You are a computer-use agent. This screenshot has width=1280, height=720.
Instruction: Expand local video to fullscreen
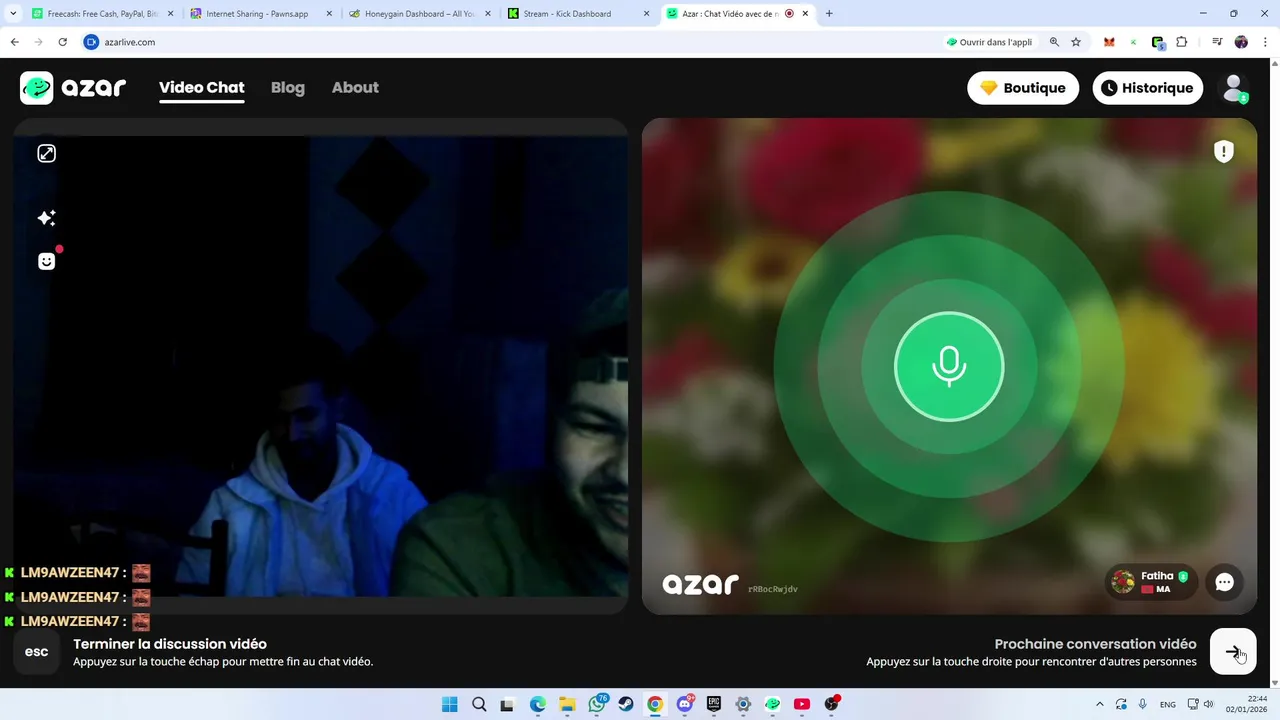point(46,153)
